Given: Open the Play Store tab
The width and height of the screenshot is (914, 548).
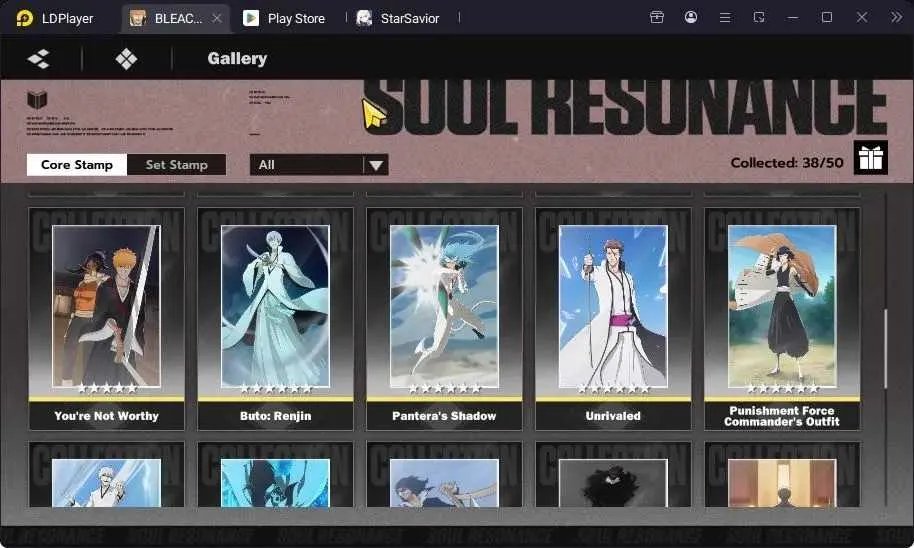Looking at the screenshot, I should click(x=284, y=18).
